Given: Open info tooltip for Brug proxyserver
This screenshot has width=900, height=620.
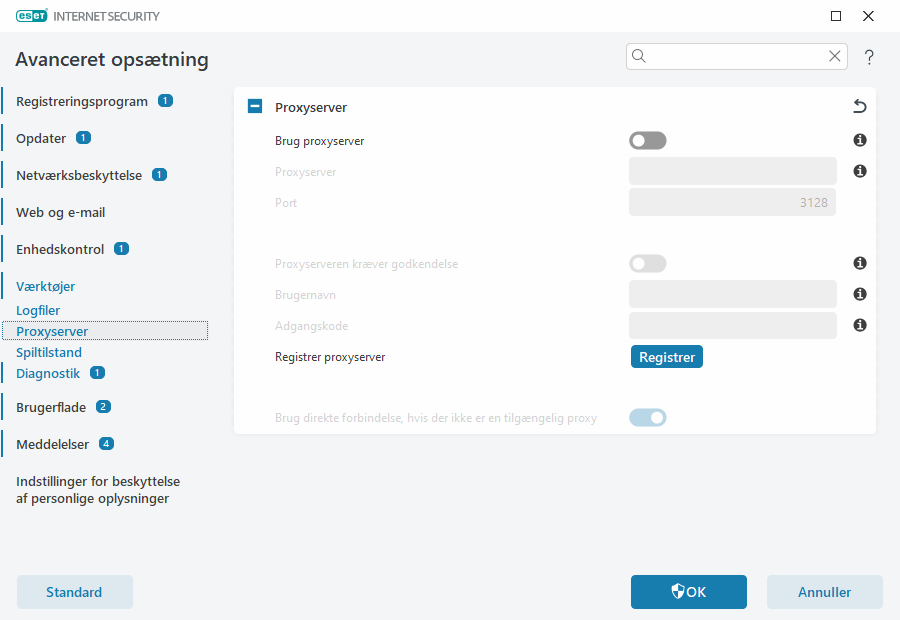Looking at the screenshot, I should coord(859,140).
